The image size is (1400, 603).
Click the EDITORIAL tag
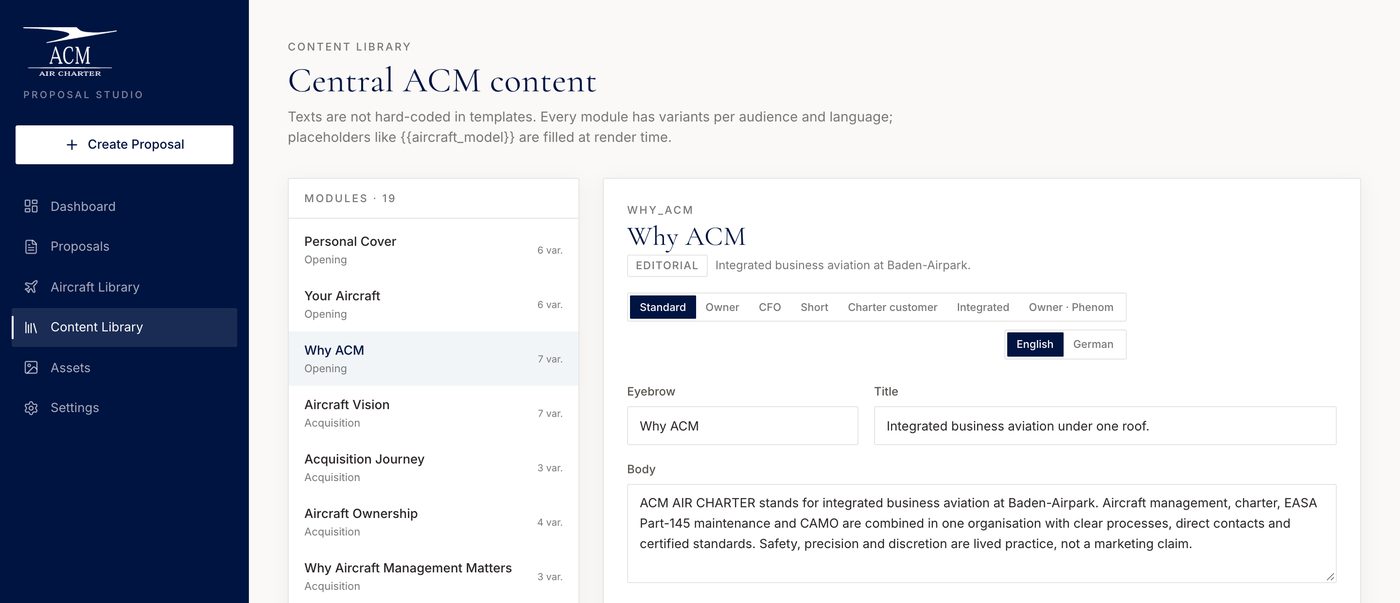pos(667,265)
